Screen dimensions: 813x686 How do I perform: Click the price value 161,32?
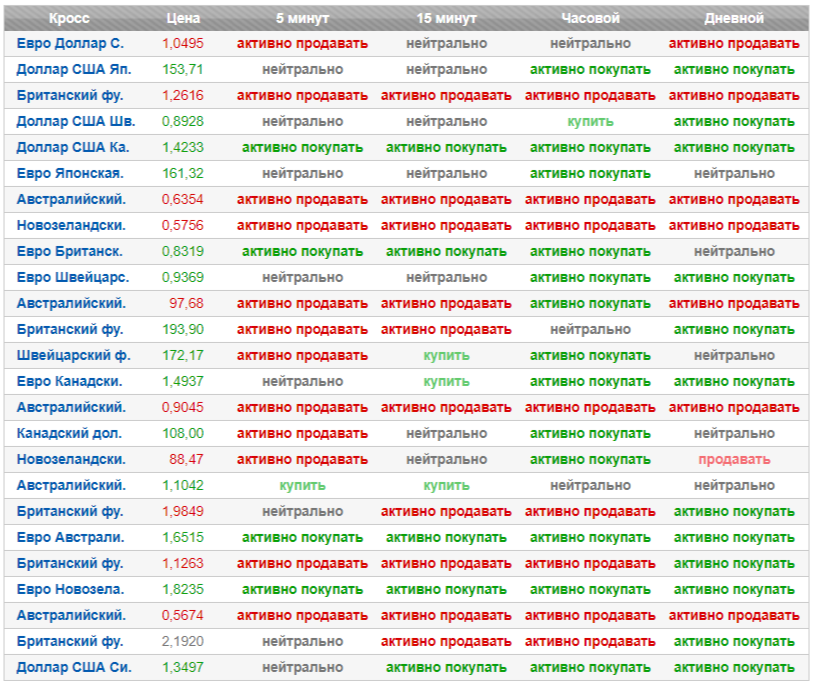tap(183, 173)
